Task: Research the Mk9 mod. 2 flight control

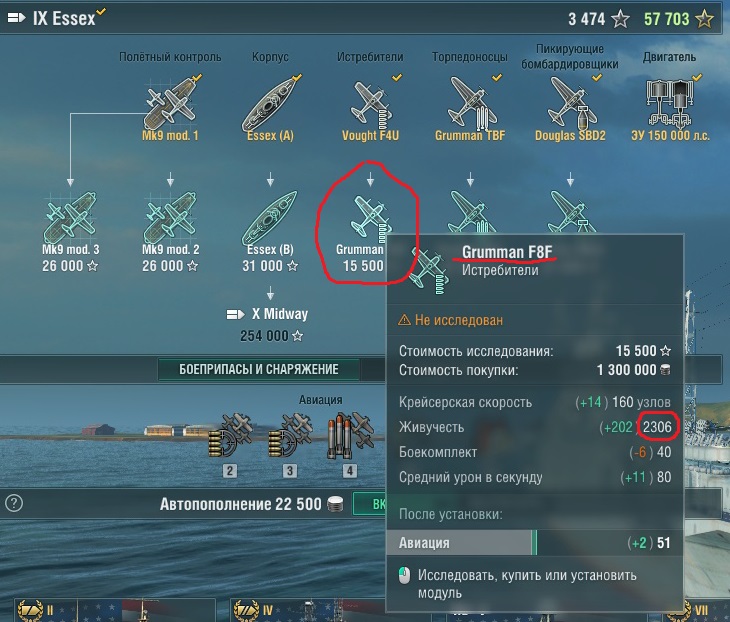Action: [170, 231]
